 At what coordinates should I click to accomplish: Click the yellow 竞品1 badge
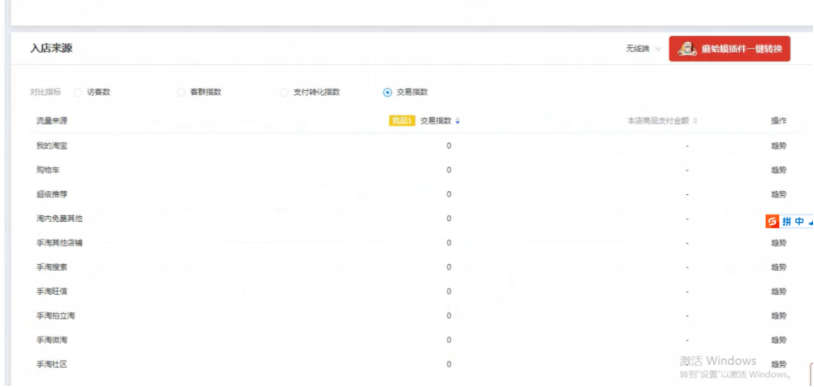point(402,121)
